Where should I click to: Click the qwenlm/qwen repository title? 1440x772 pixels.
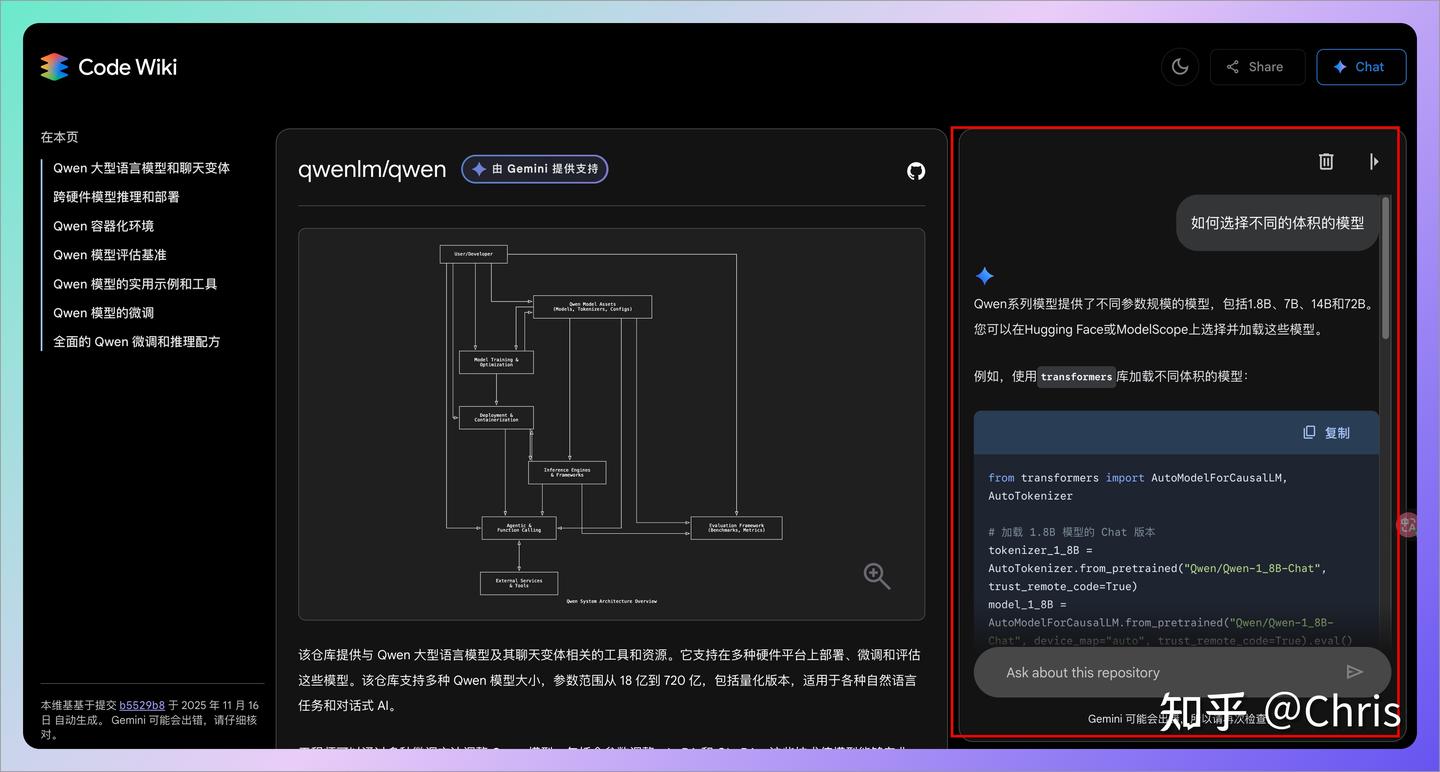372,169
